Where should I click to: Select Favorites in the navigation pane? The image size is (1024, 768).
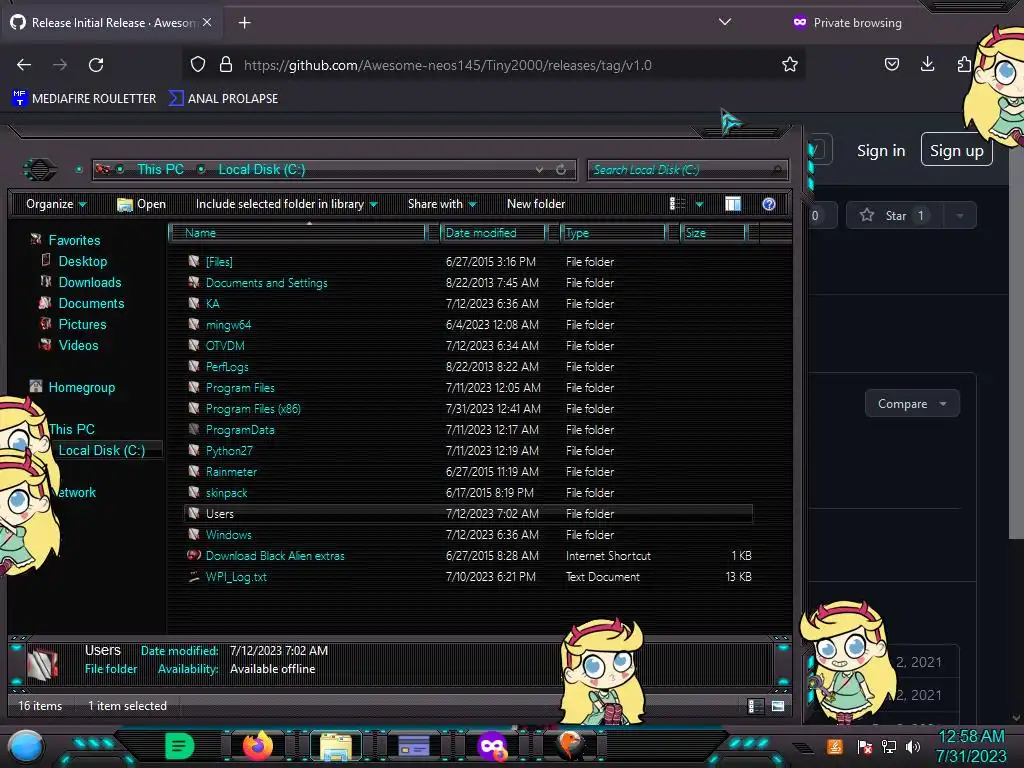pos(74,240)
